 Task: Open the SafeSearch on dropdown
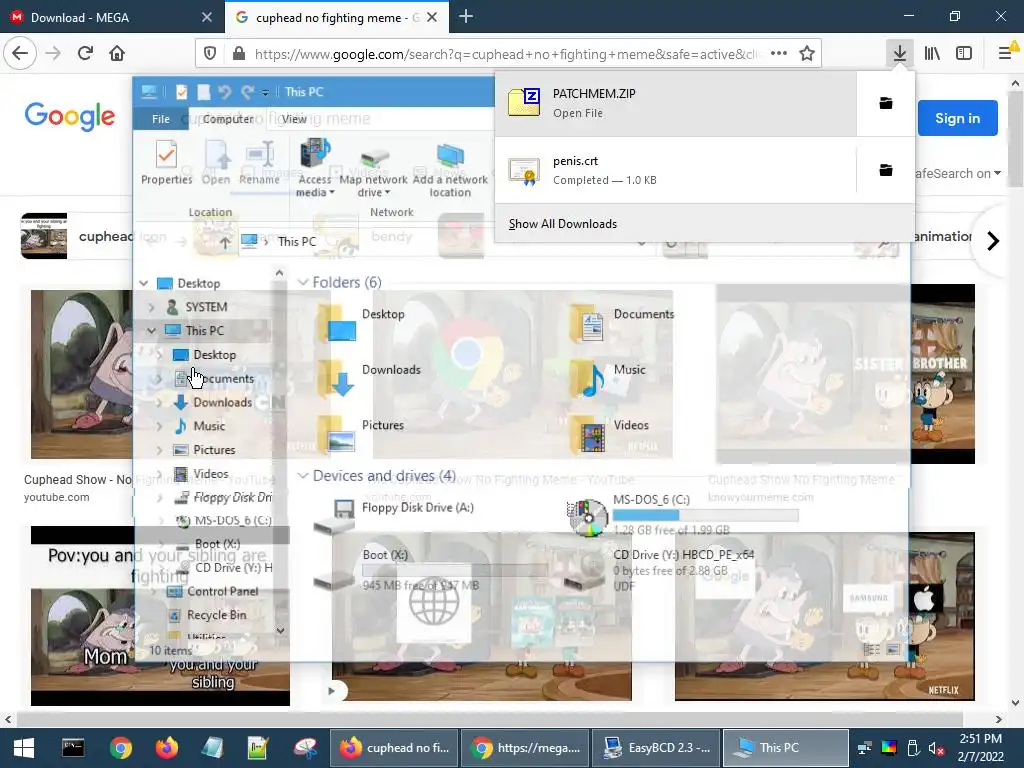pos(957,174)
